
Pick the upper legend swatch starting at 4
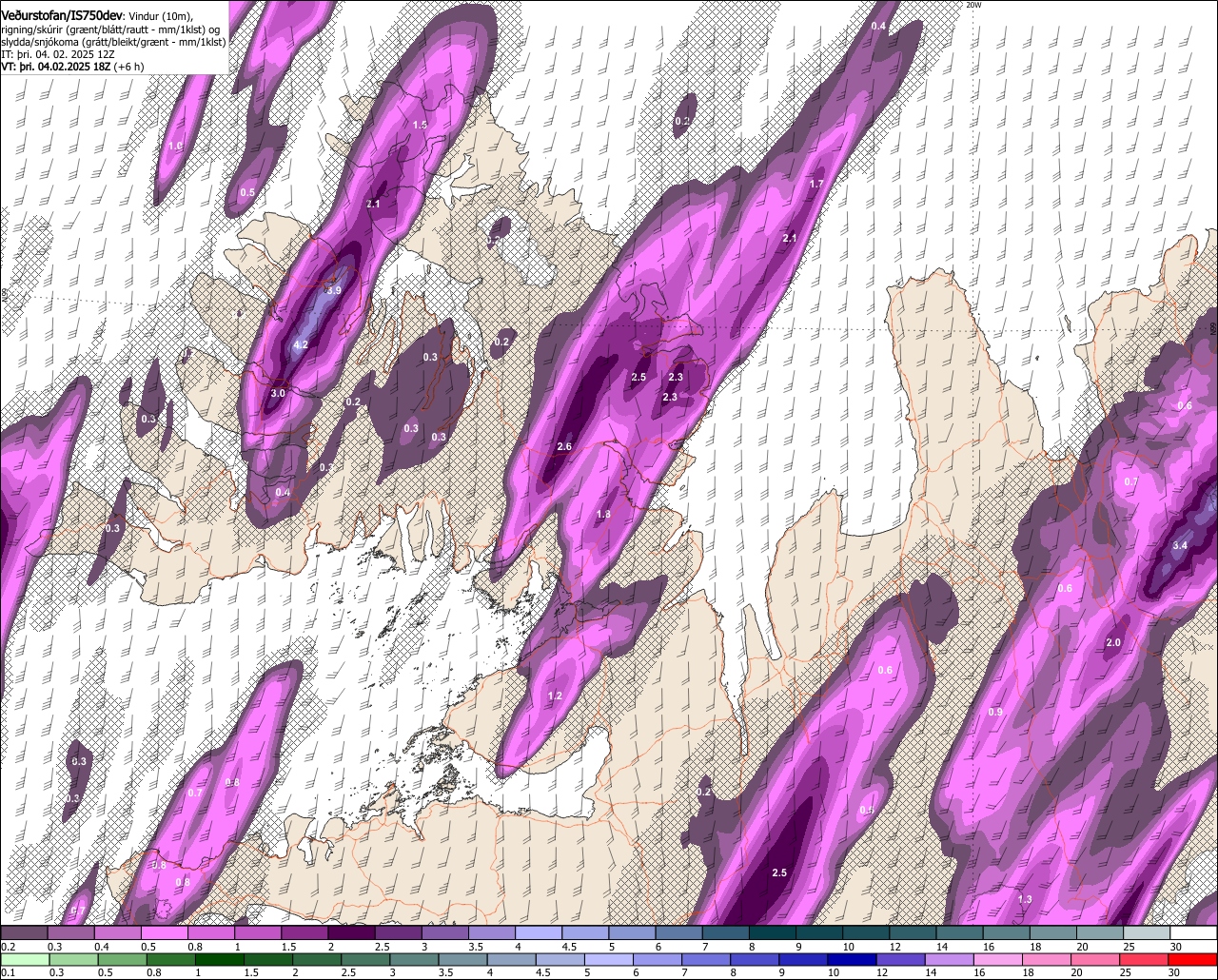pos(539,933)
